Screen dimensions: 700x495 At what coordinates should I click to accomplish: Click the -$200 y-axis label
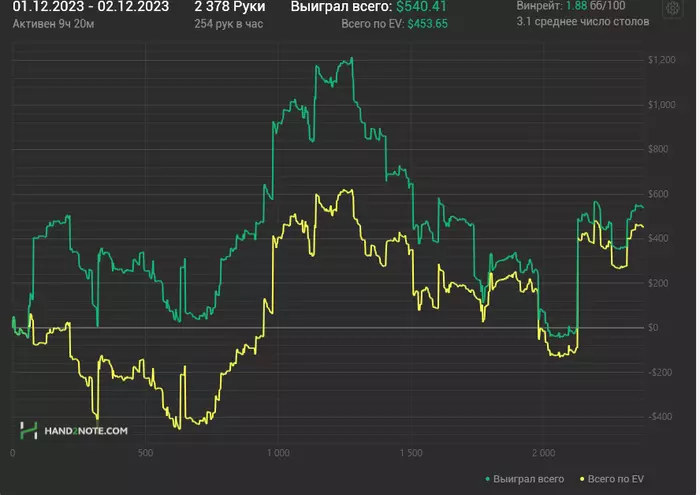point(660,372)
